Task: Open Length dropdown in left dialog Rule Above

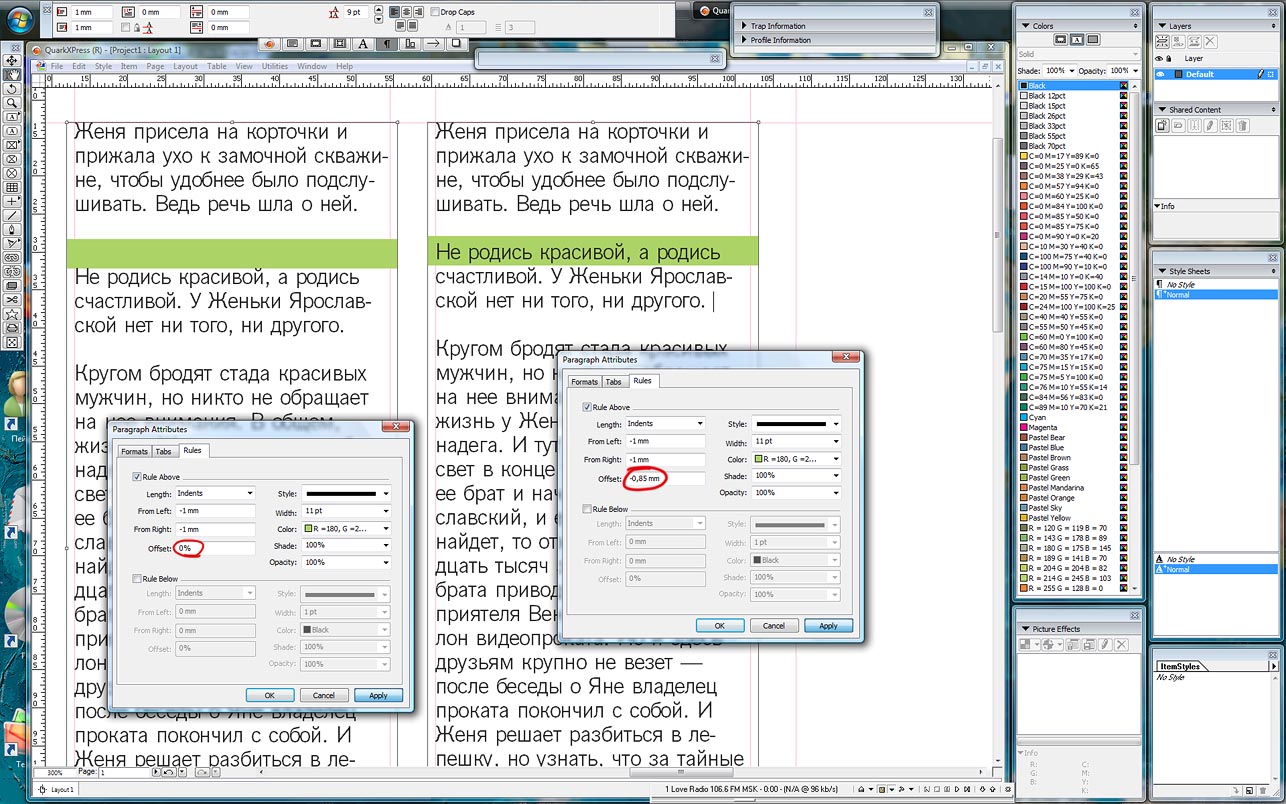Action: point(215,493)
